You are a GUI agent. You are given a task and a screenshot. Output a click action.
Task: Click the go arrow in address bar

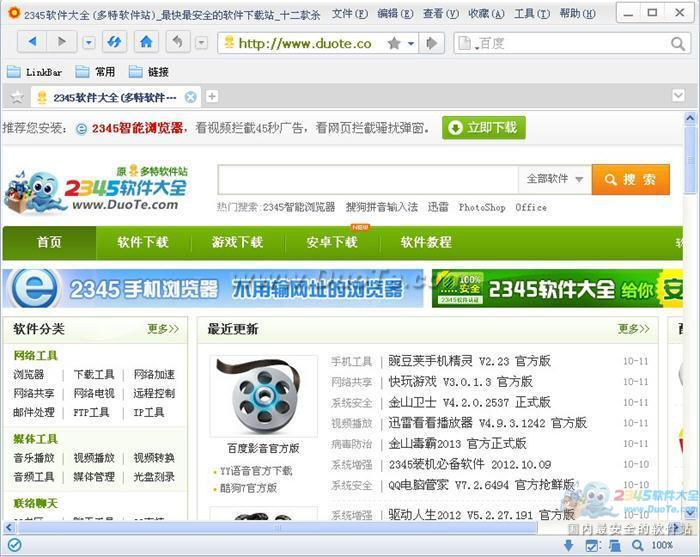click(x=431, y=43)
